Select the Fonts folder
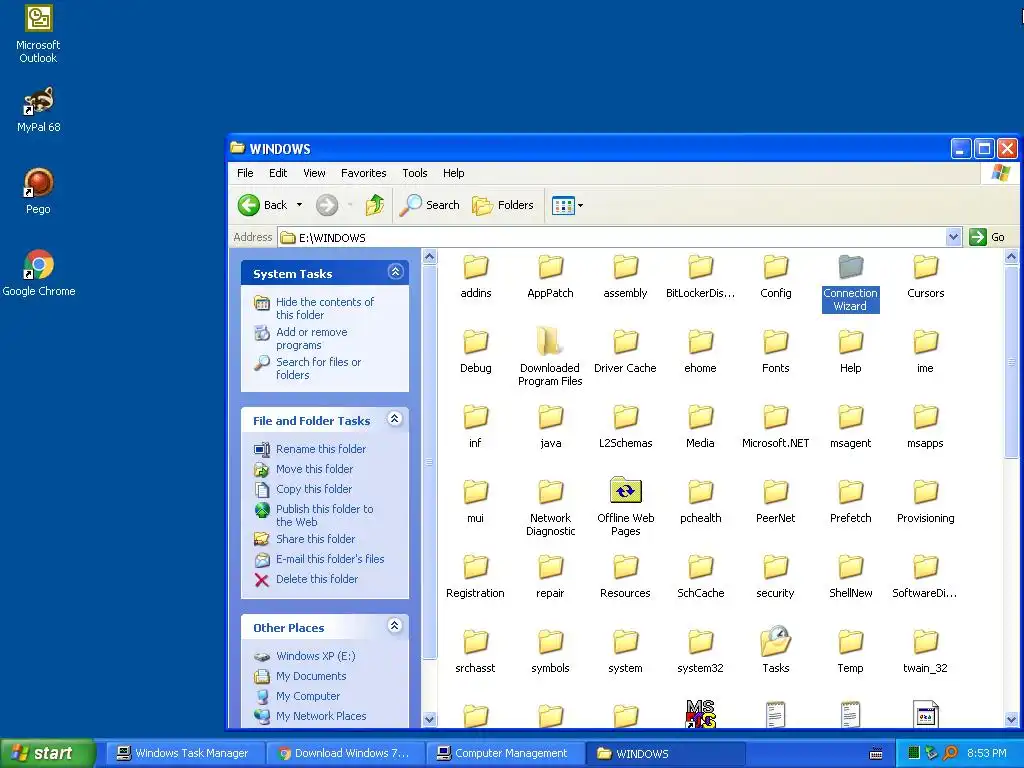The height and width of the screenshot is (768, 1024). (x=775, y=352)
